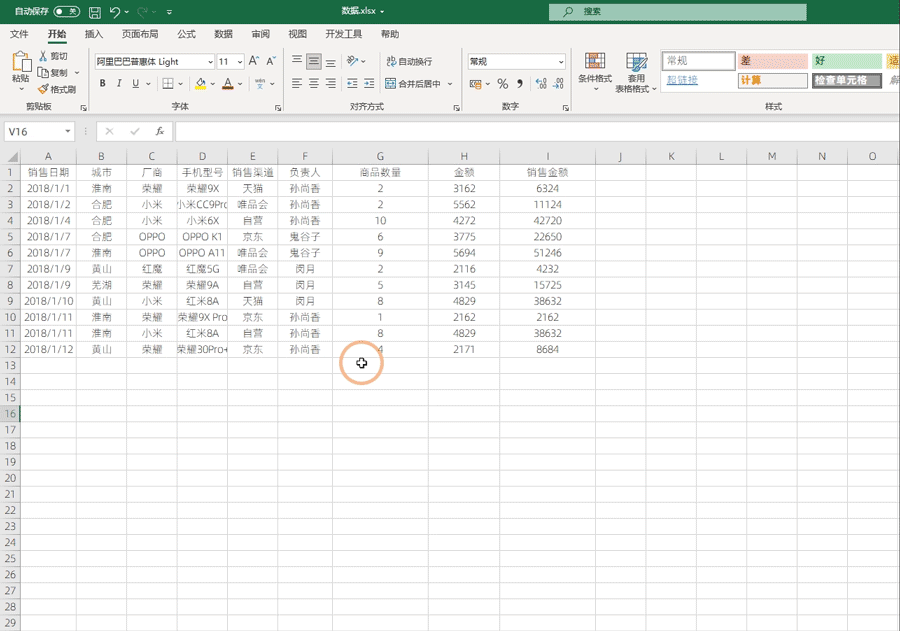This screenshot has height=631, width=900.
Task: Switch to the Review (审阅) tab
Action: point(261,34)
